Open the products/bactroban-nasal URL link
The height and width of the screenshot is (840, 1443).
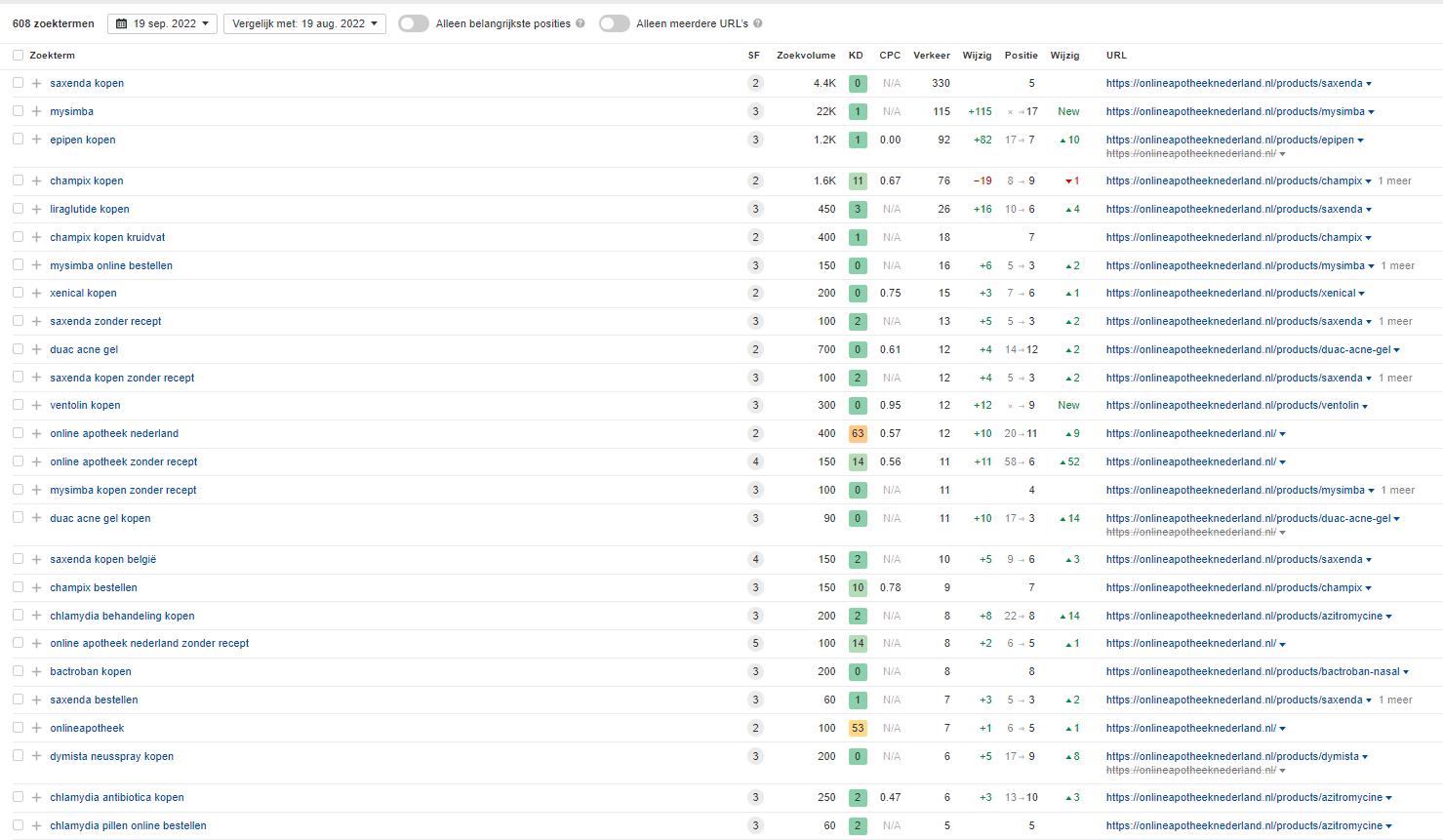(x=1253, y=671)
